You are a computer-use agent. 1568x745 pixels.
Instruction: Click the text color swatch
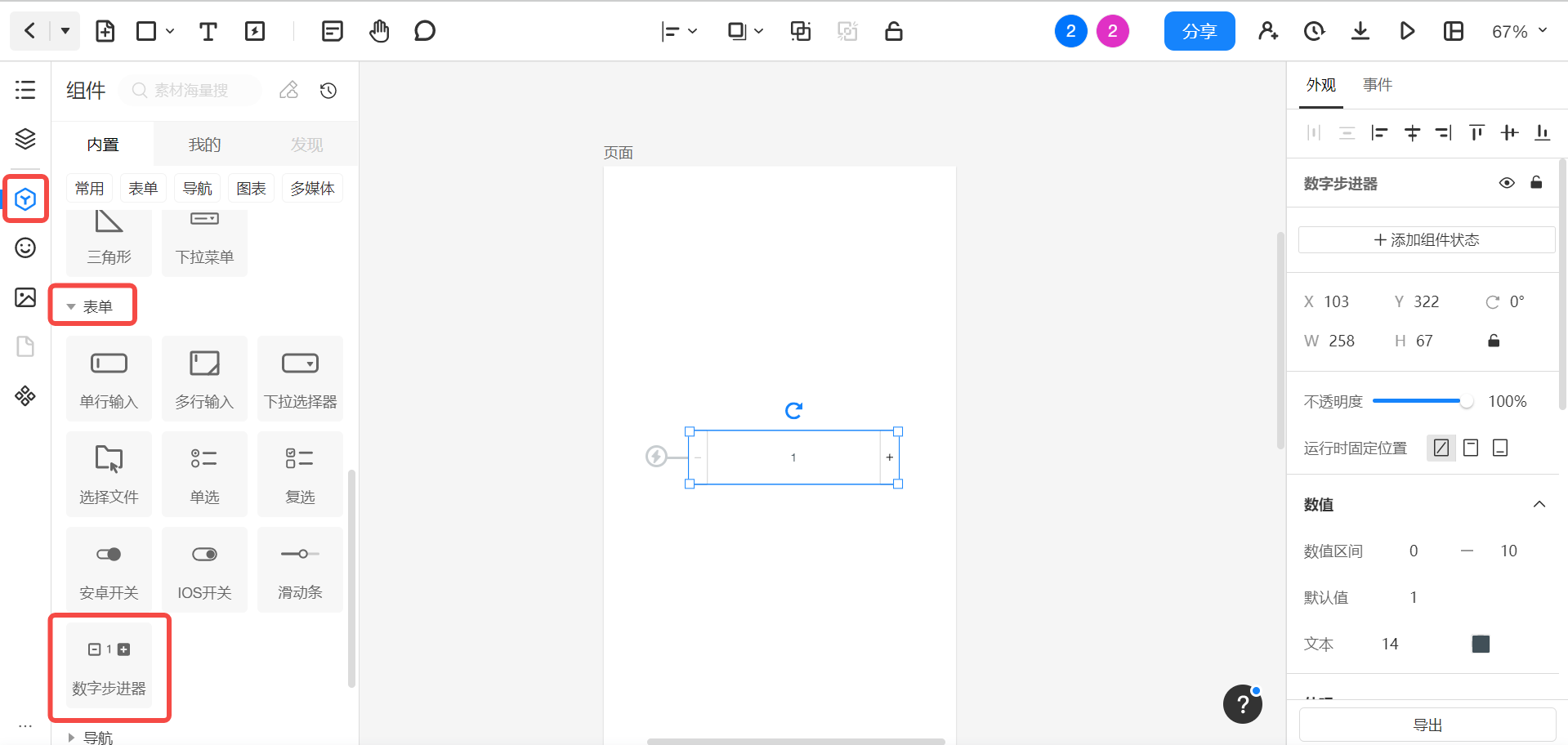click(1481, 645)
